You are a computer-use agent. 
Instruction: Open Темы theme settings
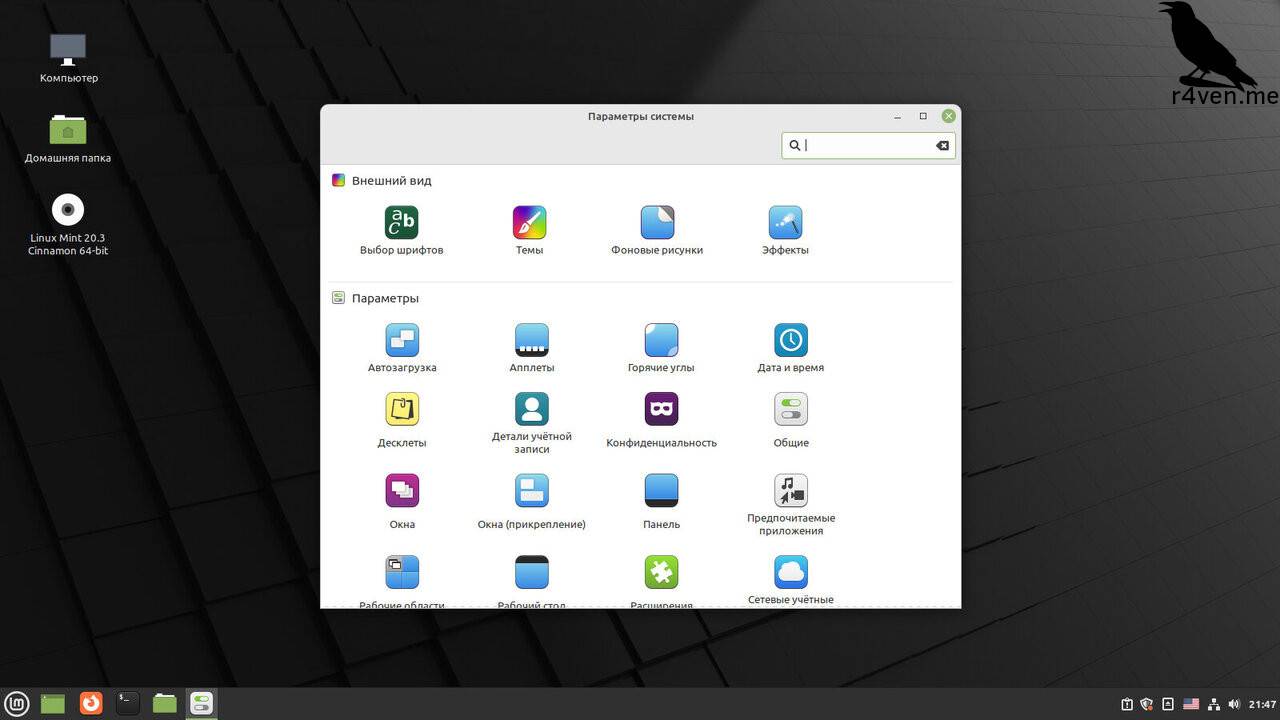point(529,223)
